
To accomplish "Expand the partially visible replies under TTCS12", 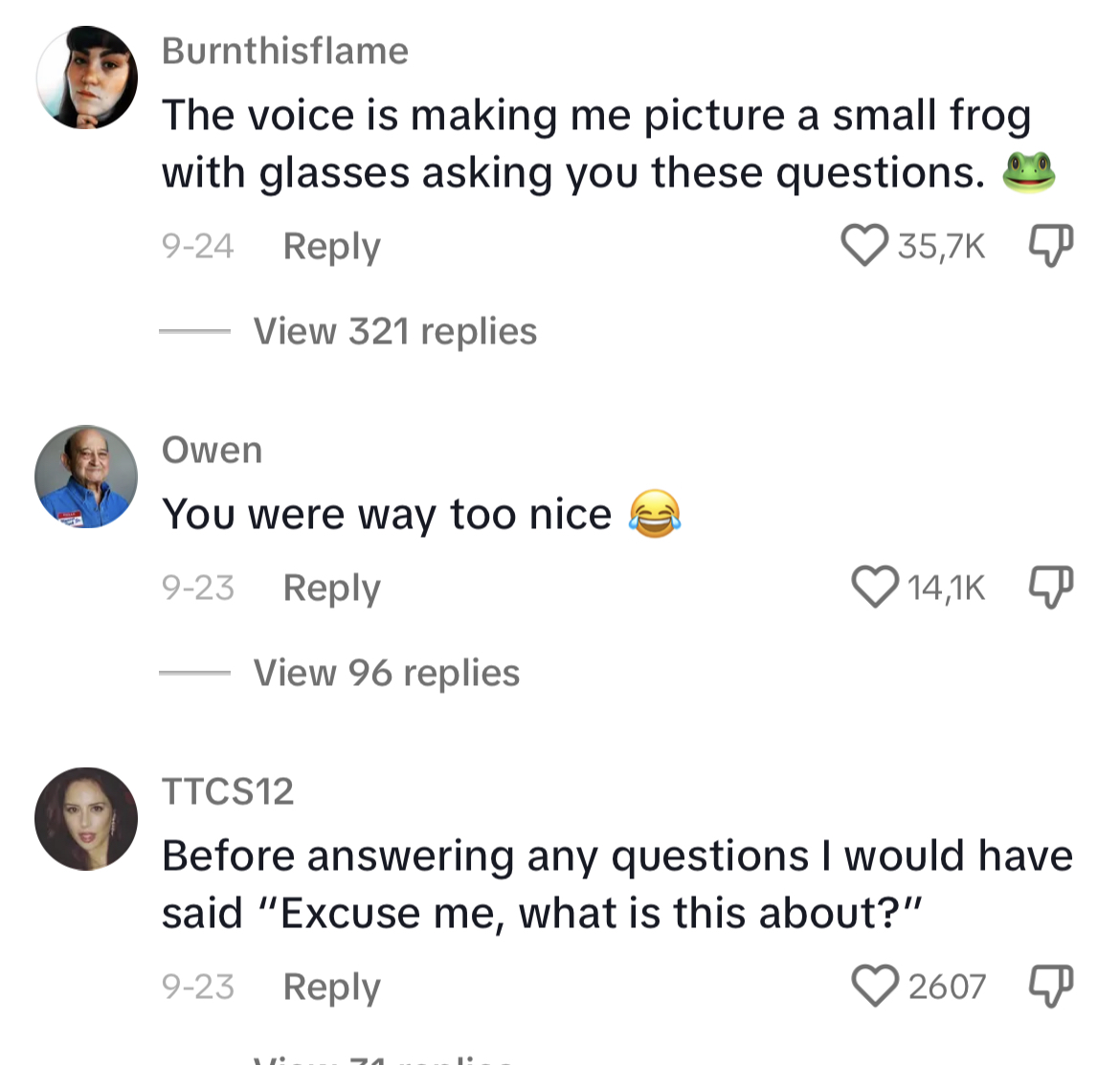I will [x=383, y=1058].
